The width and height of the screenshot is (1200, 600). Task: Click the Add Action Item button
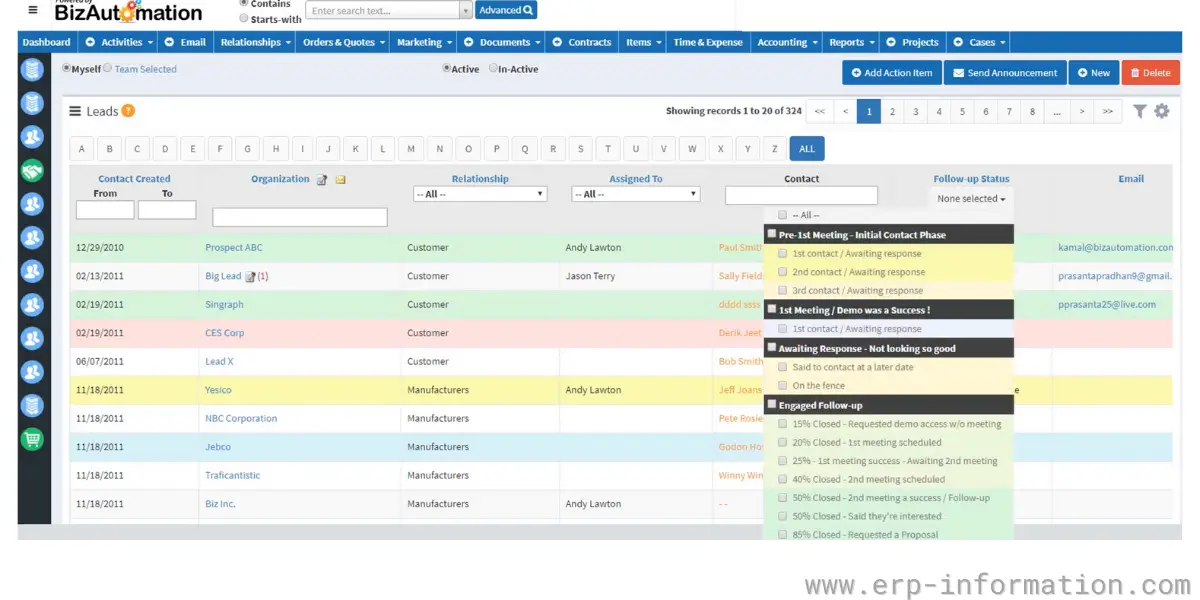coord(892,73)
